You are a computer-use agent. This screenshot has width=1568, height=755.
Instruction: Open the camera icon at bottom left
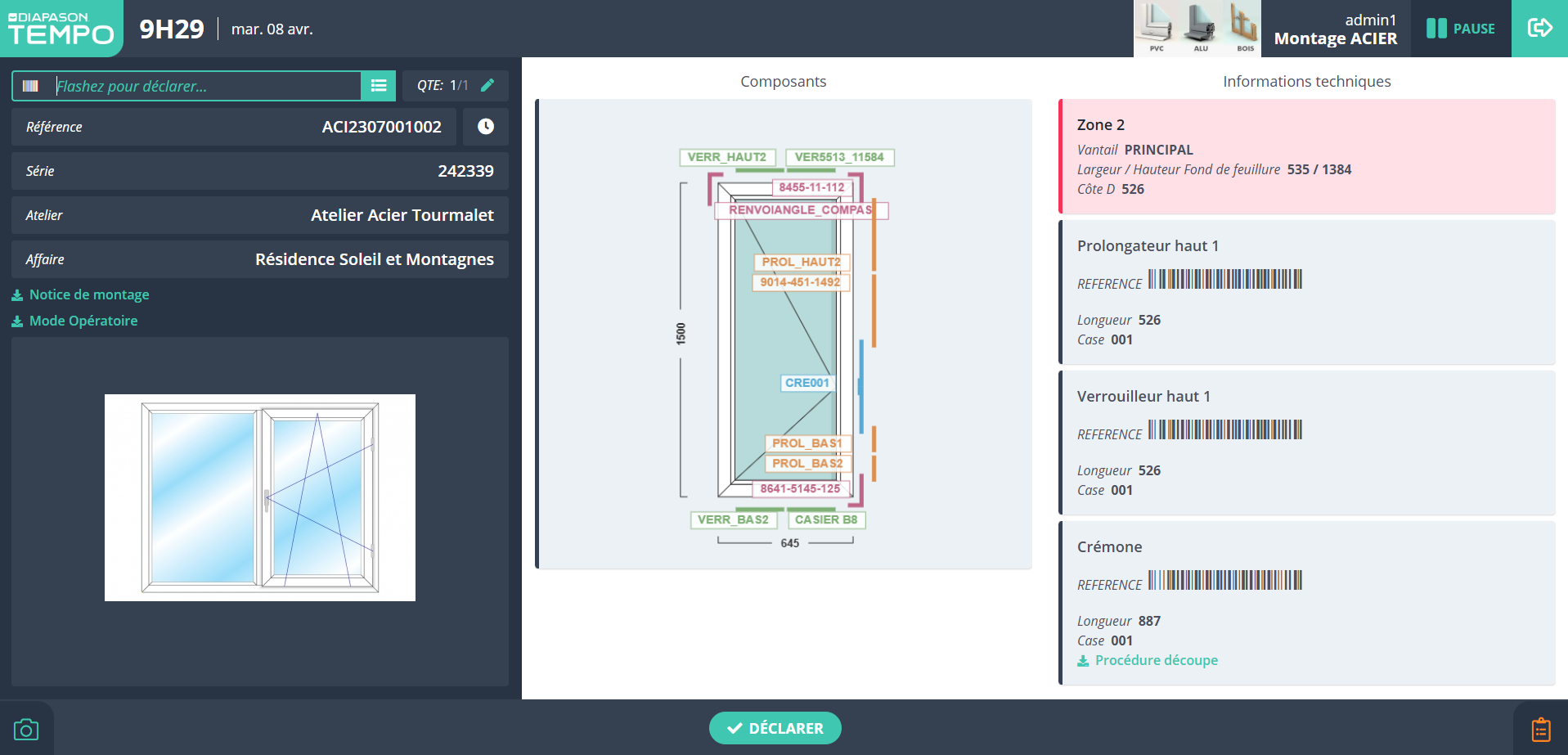[x=26, y=729]
